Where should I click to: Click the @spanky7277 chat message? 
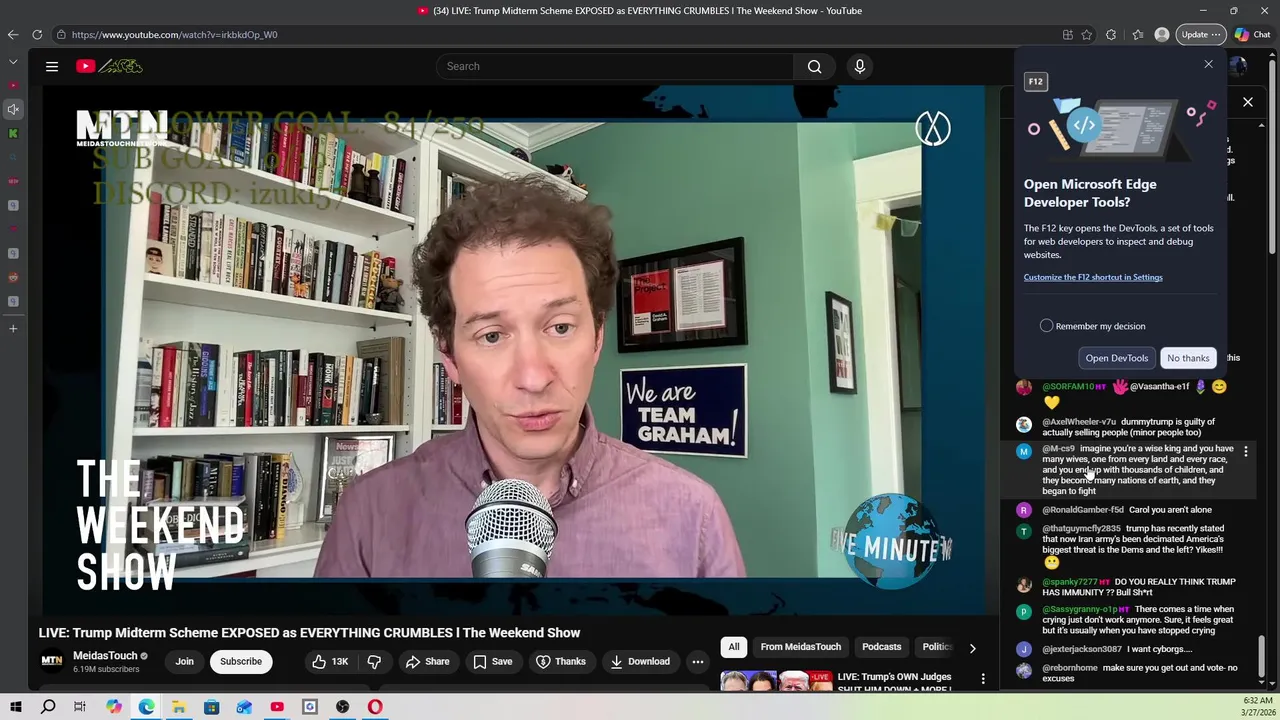click(1127, 587)
